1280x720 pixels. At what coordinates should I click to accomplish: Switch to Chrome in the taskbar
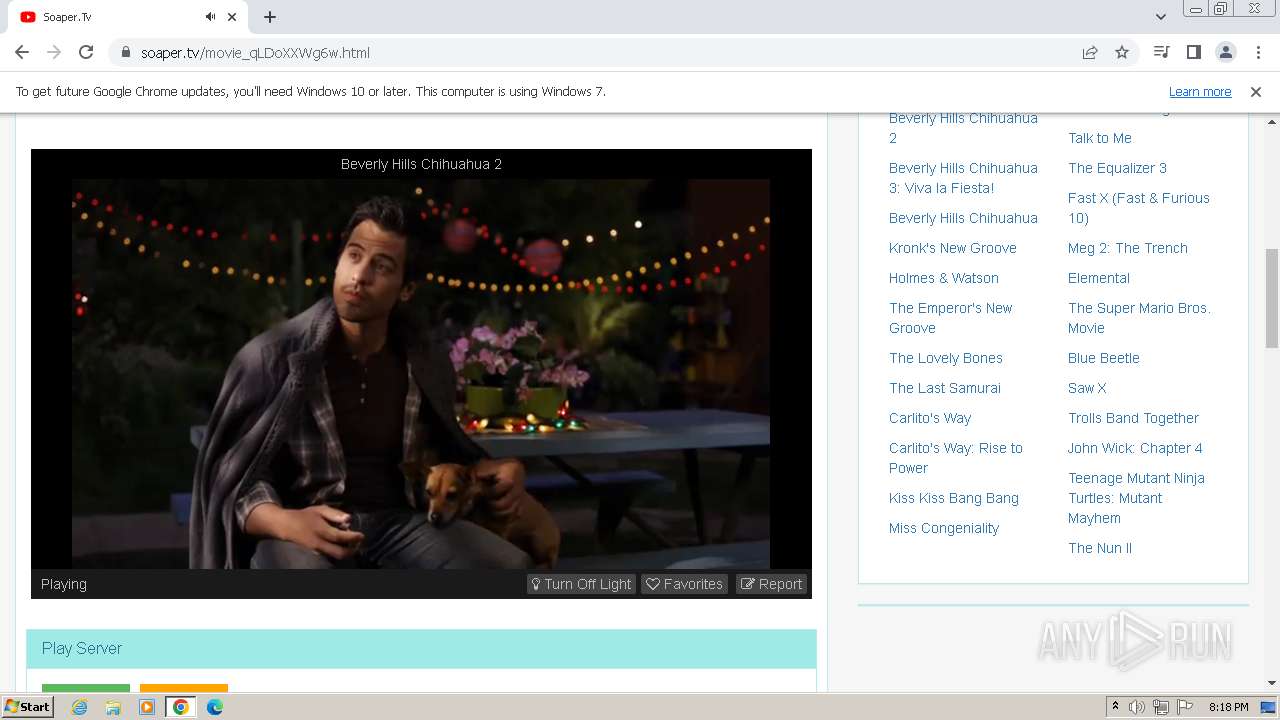(180, 707)
